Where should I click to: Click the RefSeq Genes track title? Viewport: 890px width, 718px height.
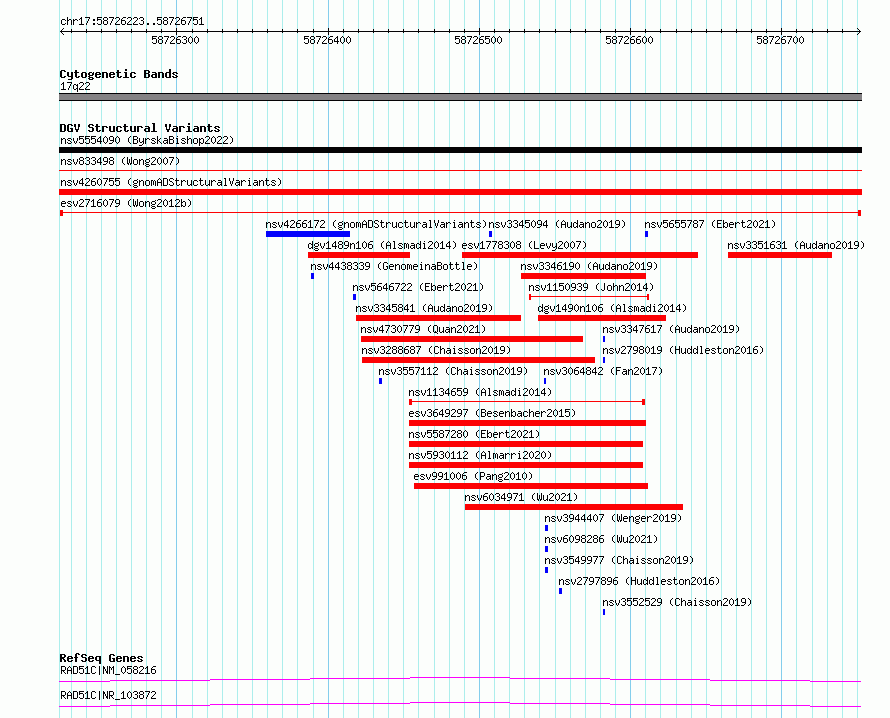pyautogui.click(x=101, y=658)
